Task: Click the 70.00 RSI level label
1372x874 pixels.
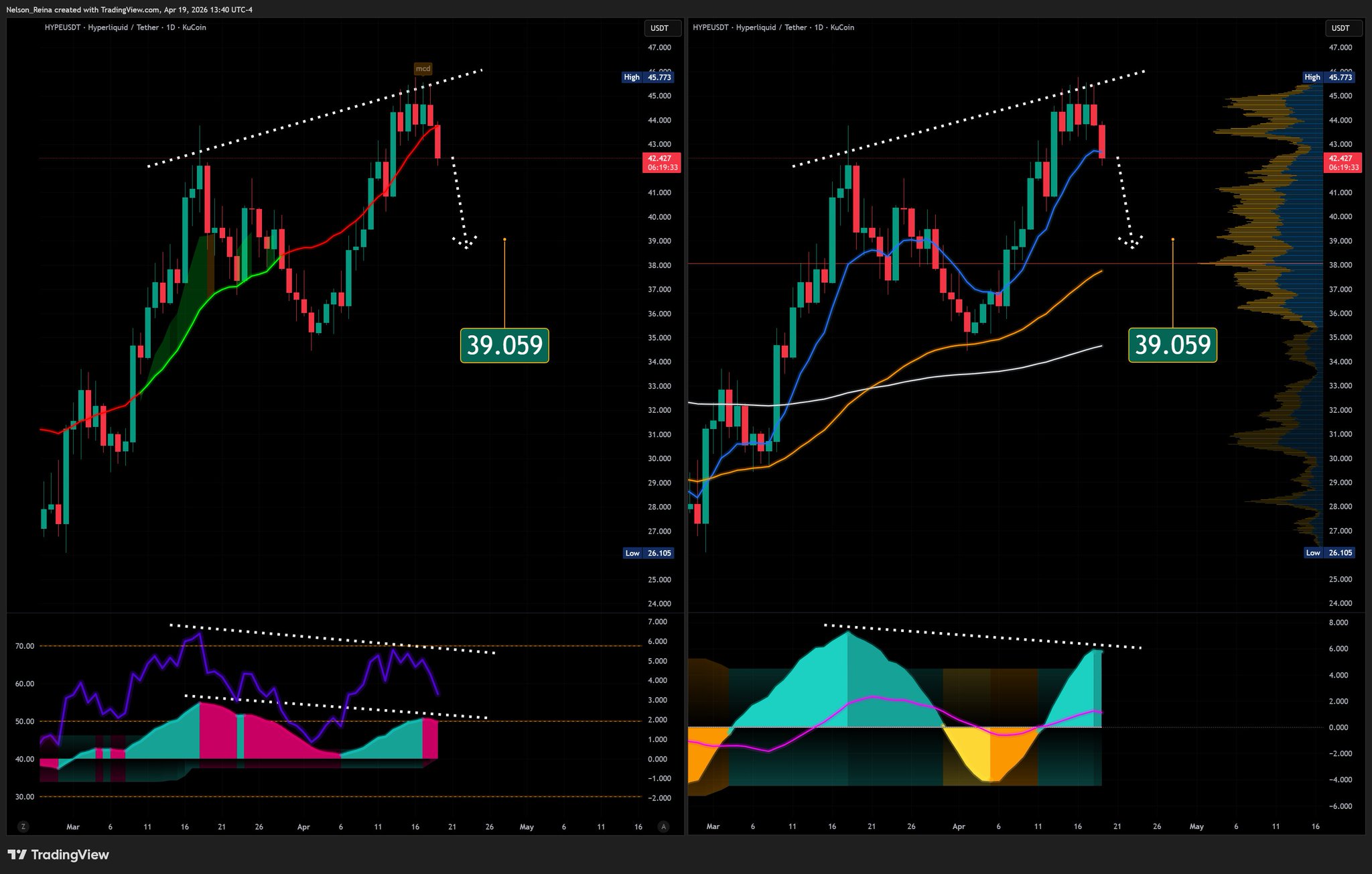Action: (x=25, y=646)
